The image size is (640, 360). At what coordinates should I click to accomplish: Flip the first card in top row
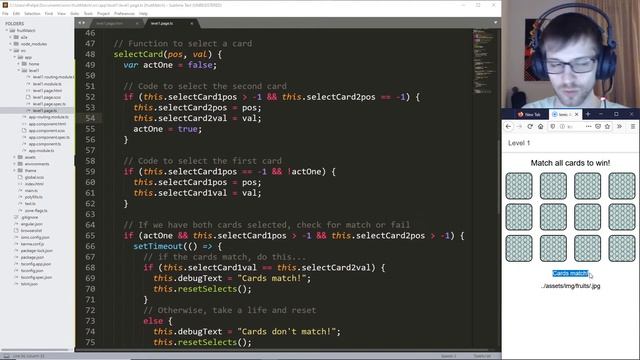(x=519, y=186)
